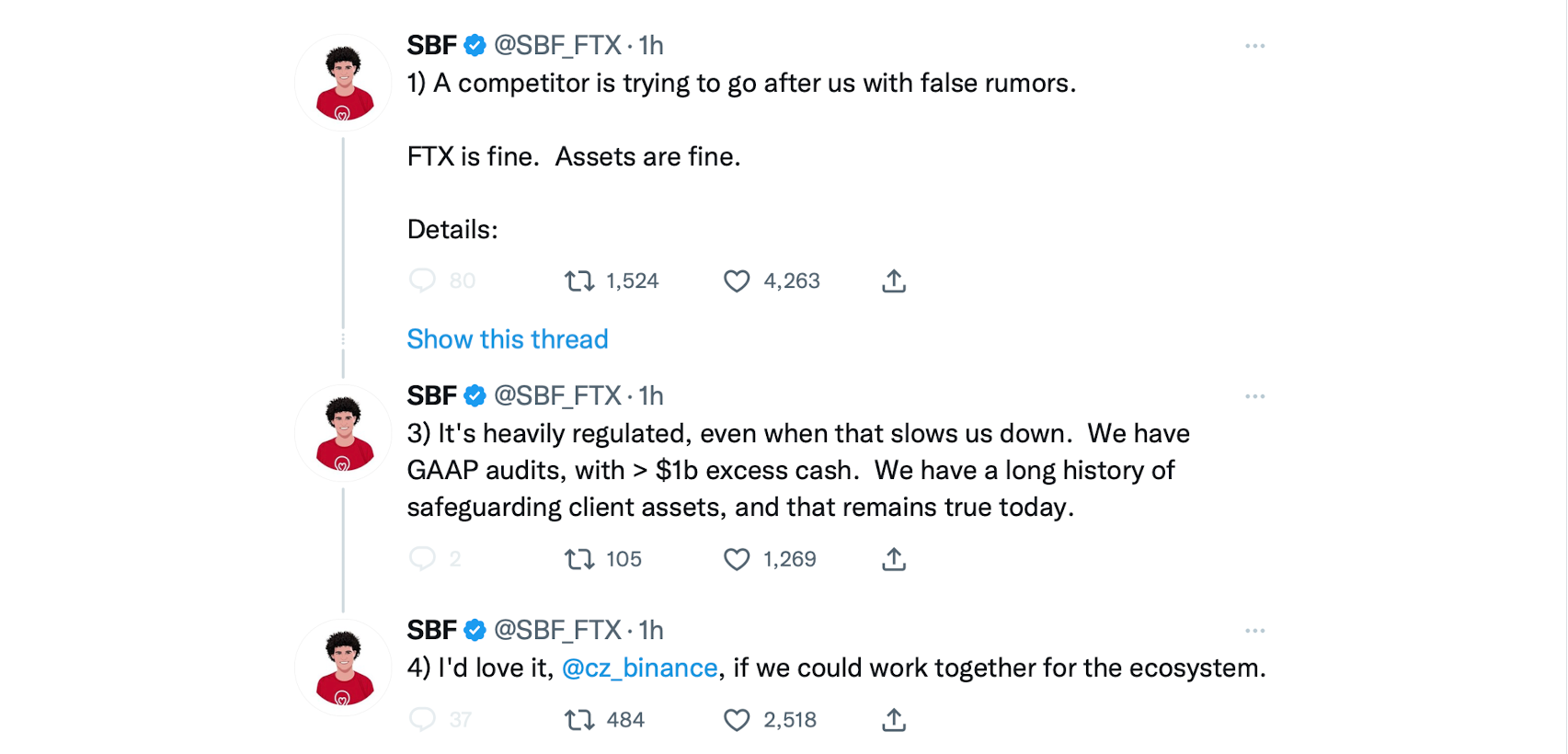Like the tweet with 2,518 likes
This screenshot has width=1568, height=754.
click(x=737, y=720)
